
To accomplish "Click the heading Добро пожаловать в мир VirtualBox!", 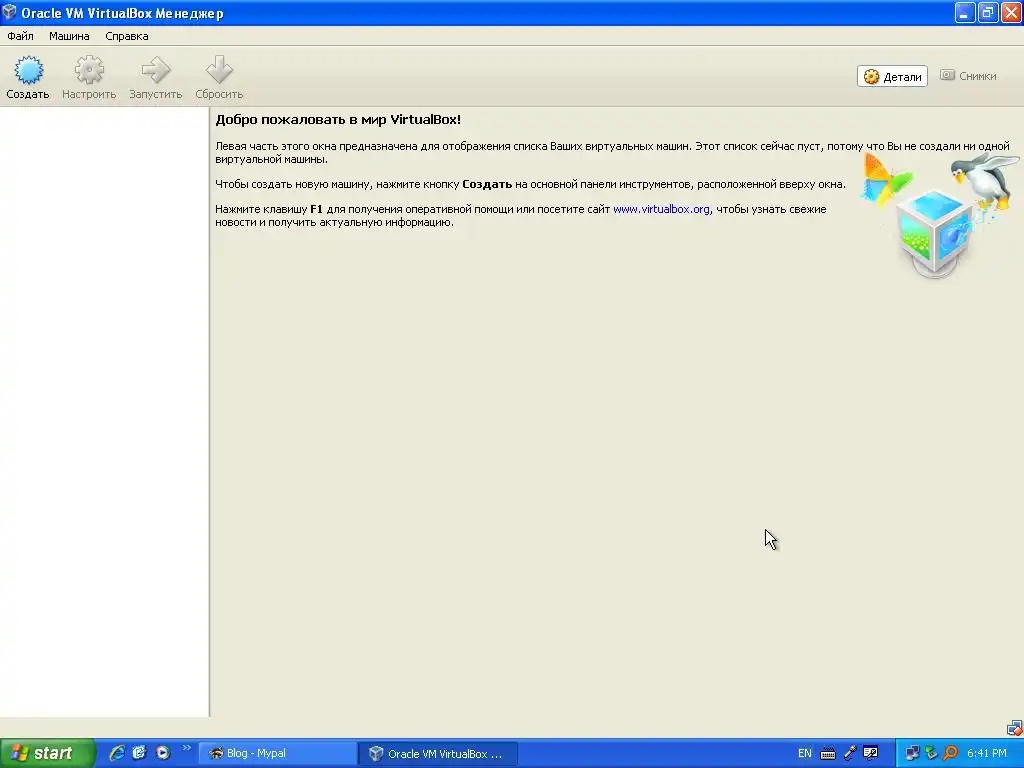I will tap(338, 120).
